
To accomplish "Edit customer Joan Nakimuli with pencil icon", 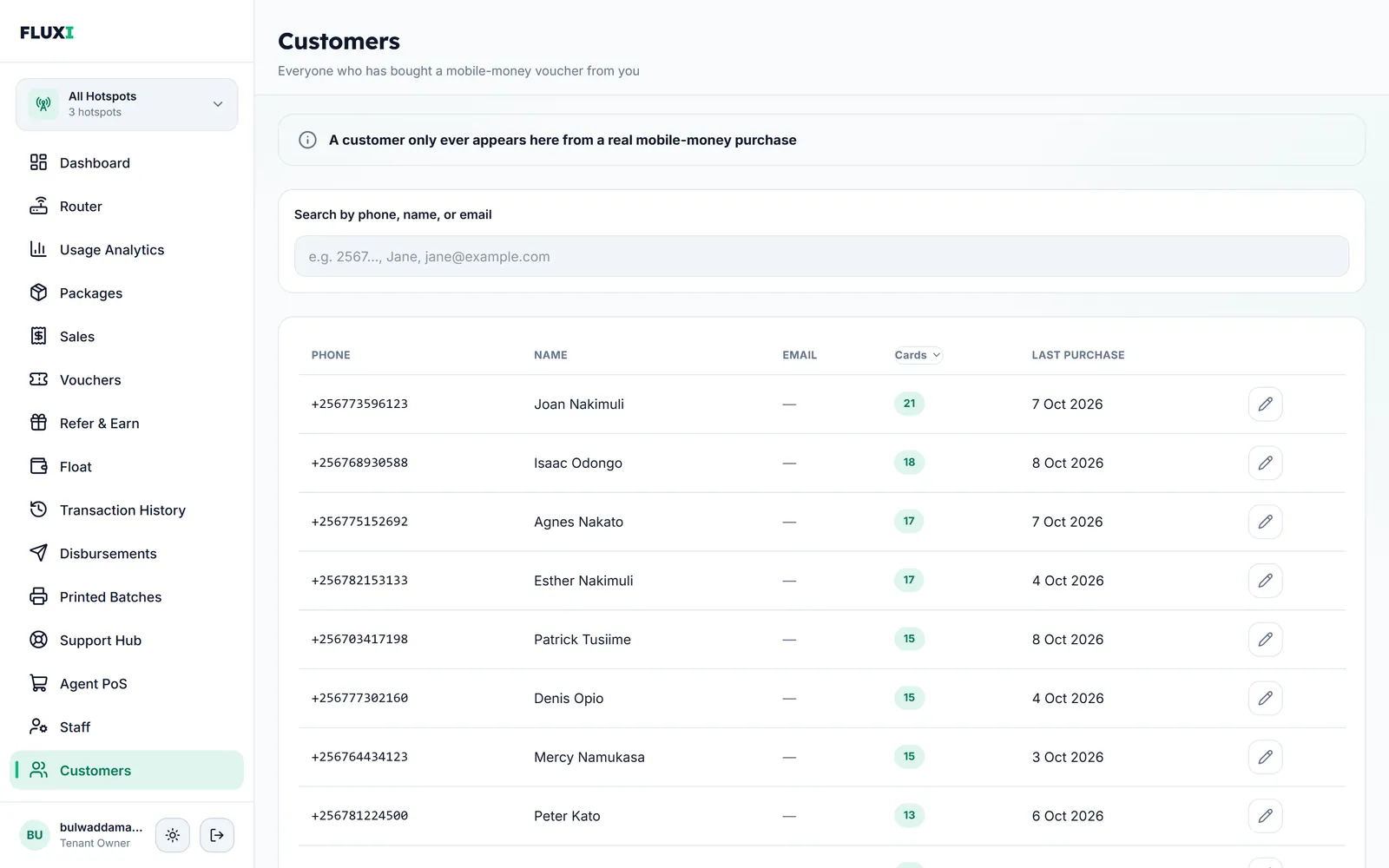I will (1265, 404).
